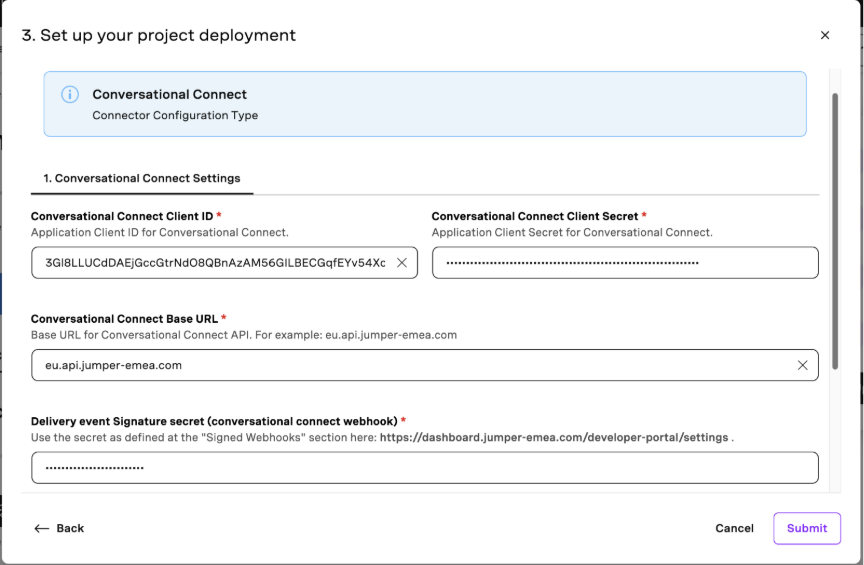Focus the Conversational Connect Client Secret input

[625, 263]
